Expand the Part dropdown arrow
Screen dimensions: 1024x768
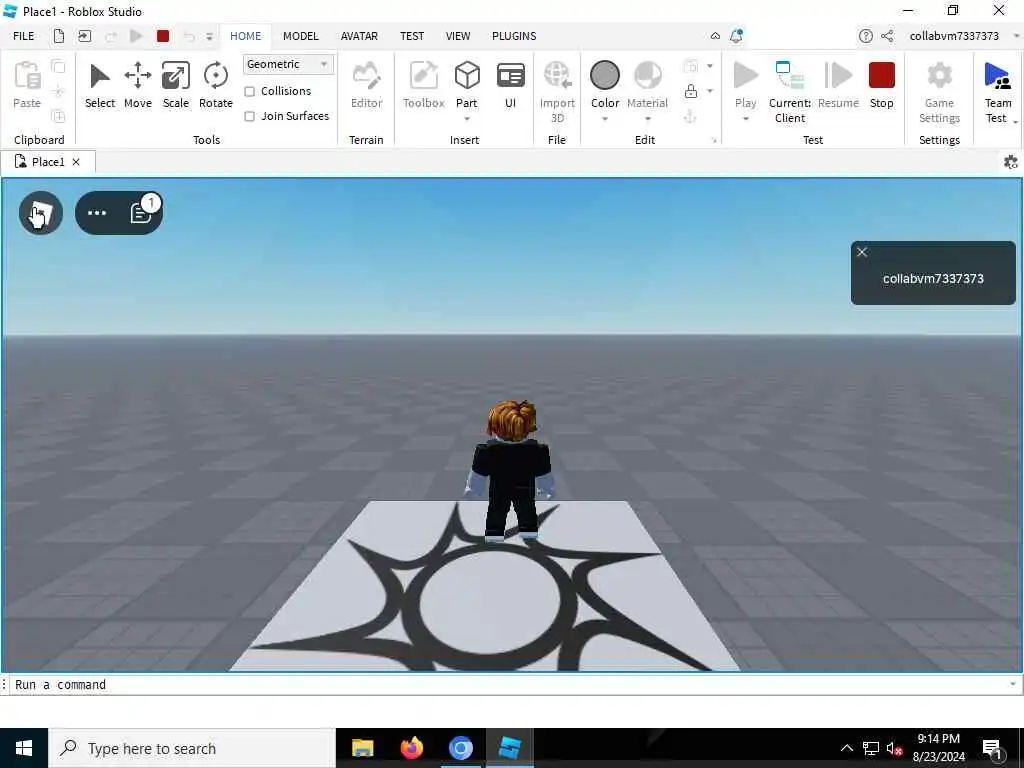click(x=467, y=119)
